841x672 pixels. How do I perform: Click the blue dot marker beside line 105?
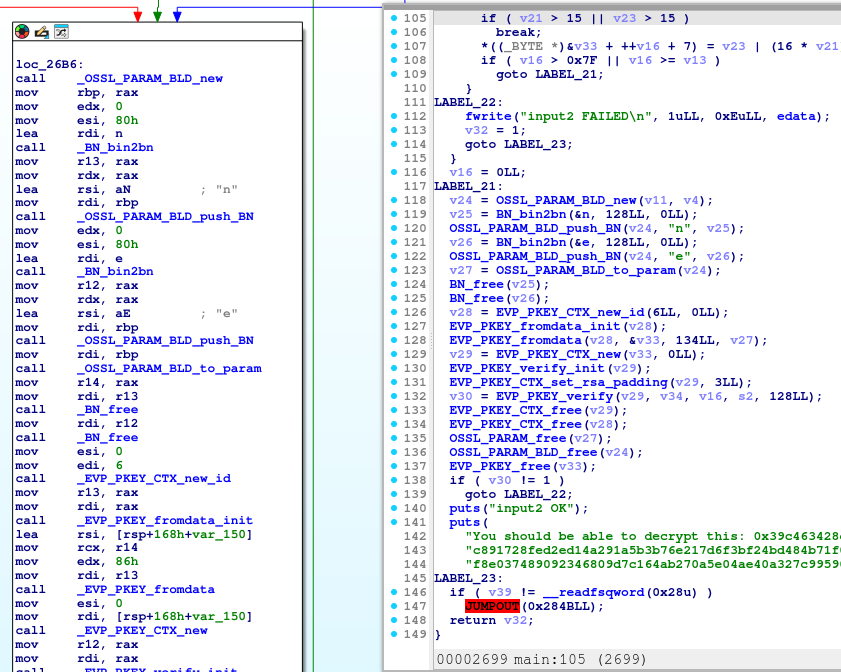coord(393,17)
